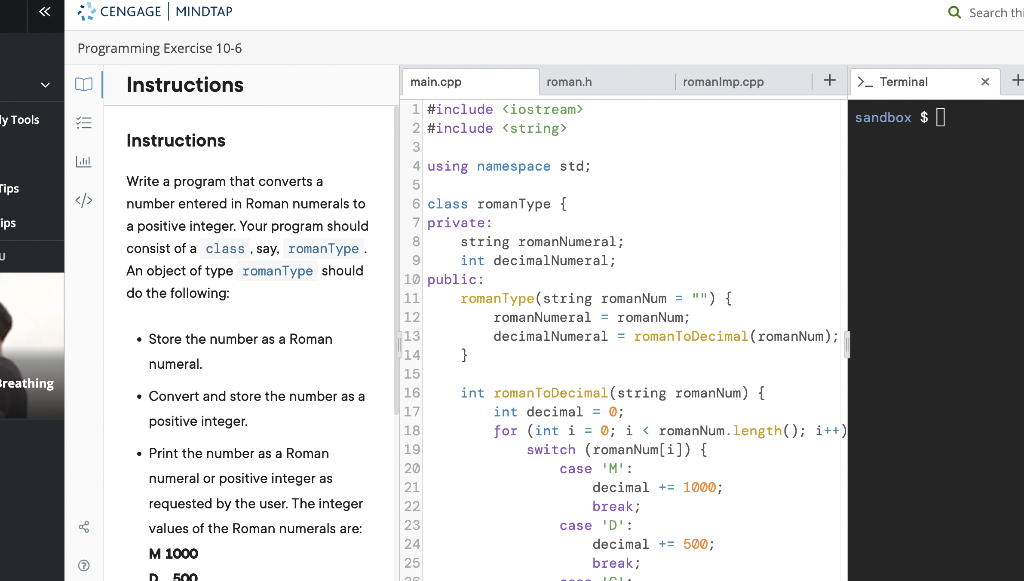Screen dimensions: 1024x581
Task: Open the bar chart progress icon
Action: pos(84,160)
